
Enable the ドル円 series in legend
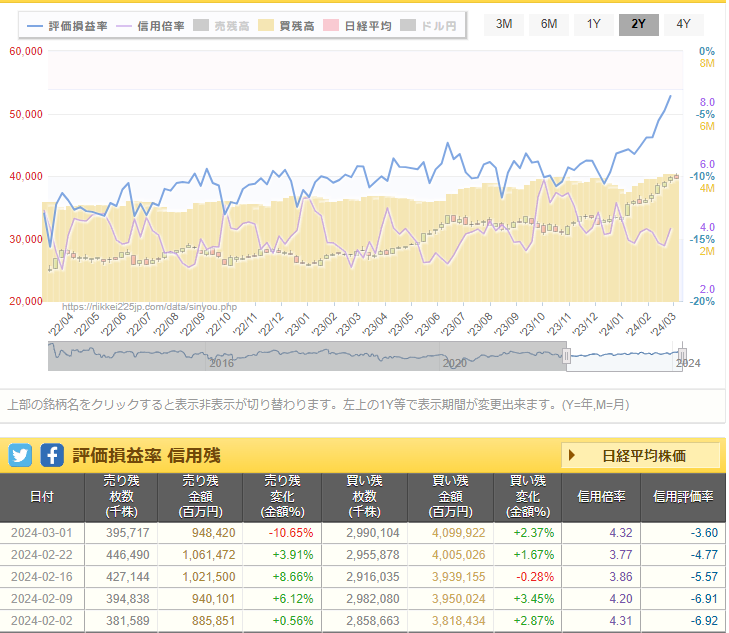point(430,25)
